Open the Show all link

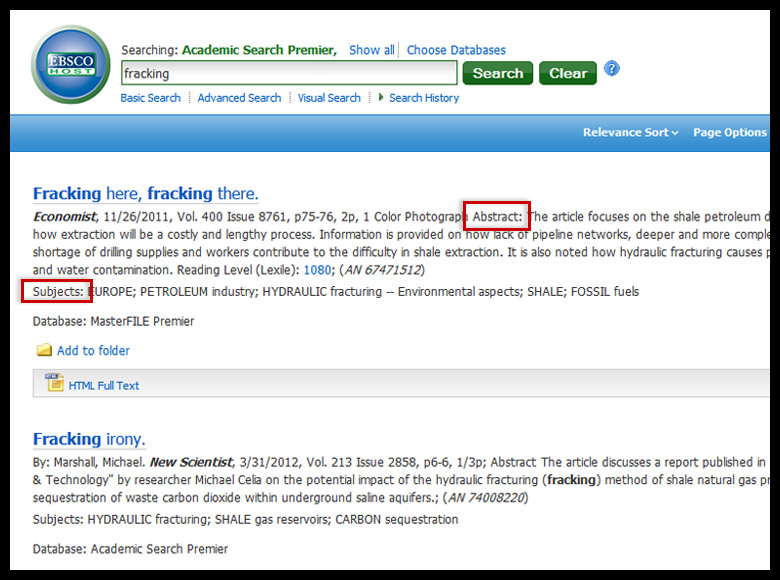click(371, 50)
